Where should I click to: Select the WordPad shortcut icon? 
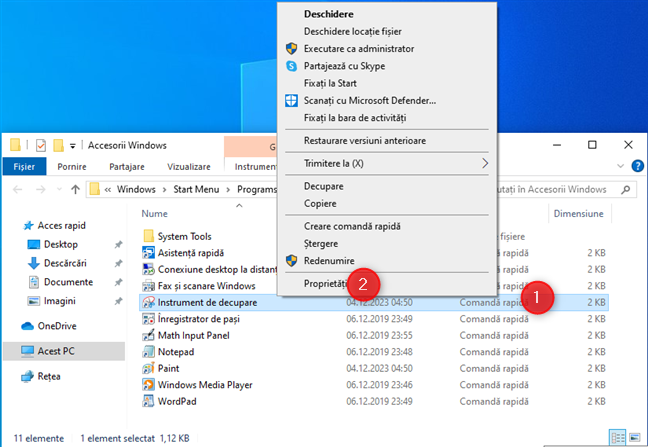[149, 402]
